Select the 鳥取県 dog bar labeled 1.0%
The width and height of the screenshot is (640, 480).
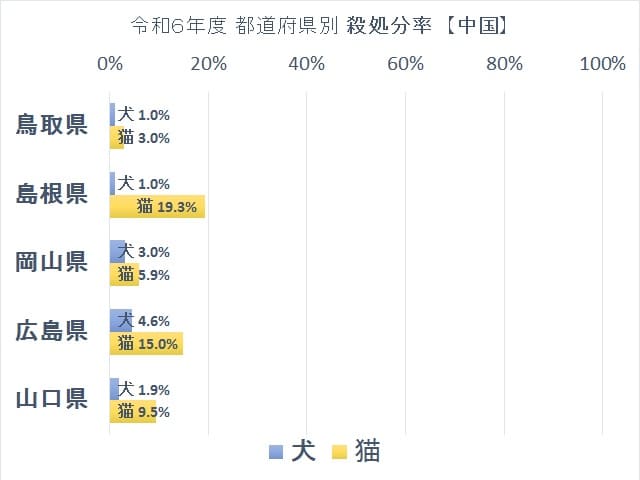[113, 114]
